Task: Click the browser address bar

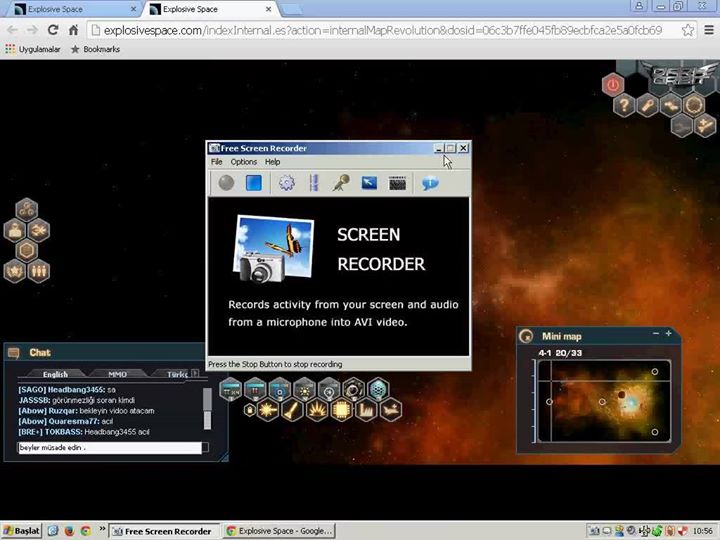Action: tap(392, 30)
